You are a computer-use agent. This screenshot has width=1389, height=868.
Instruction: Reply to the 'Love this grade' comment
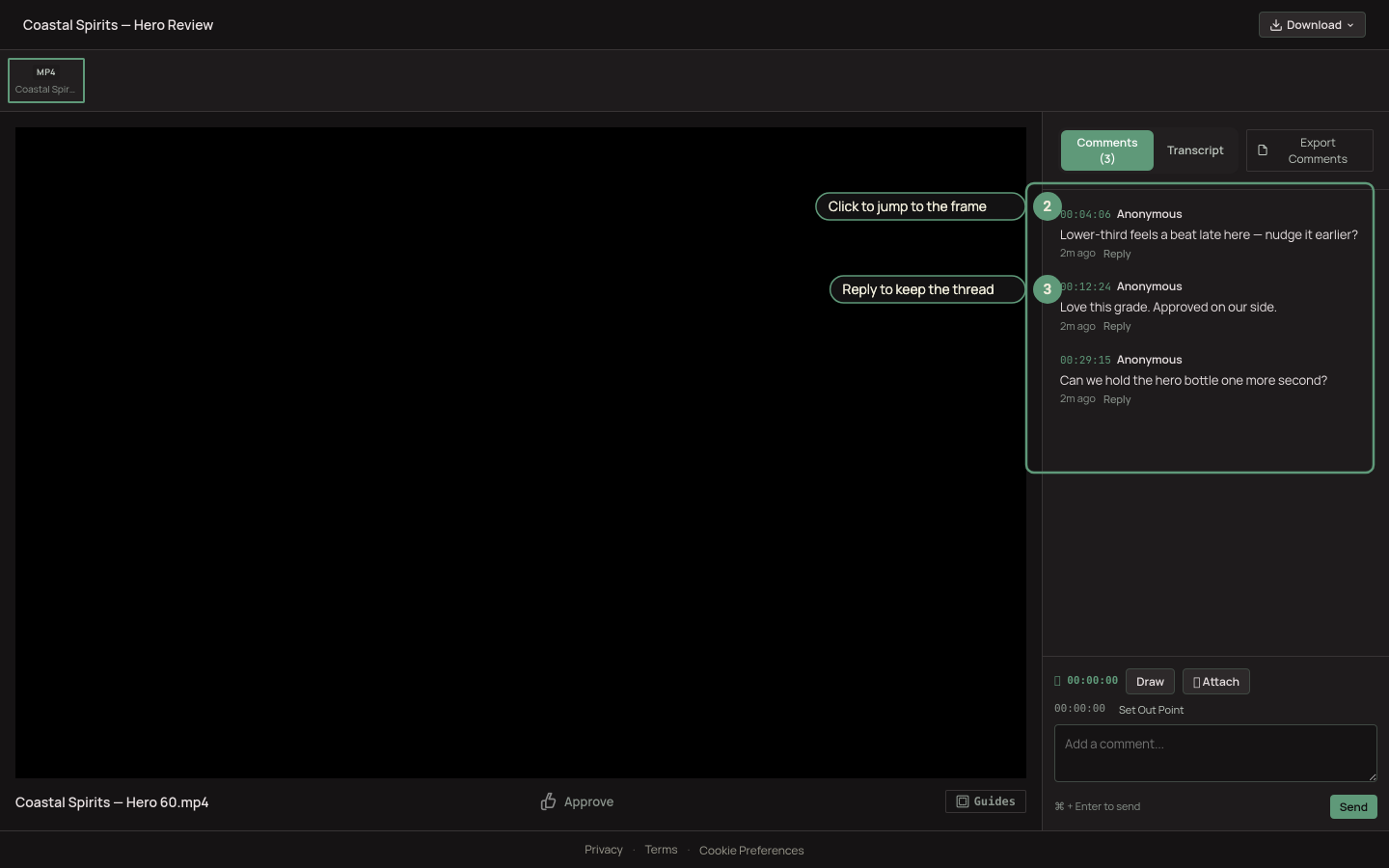coord(1117,326)
